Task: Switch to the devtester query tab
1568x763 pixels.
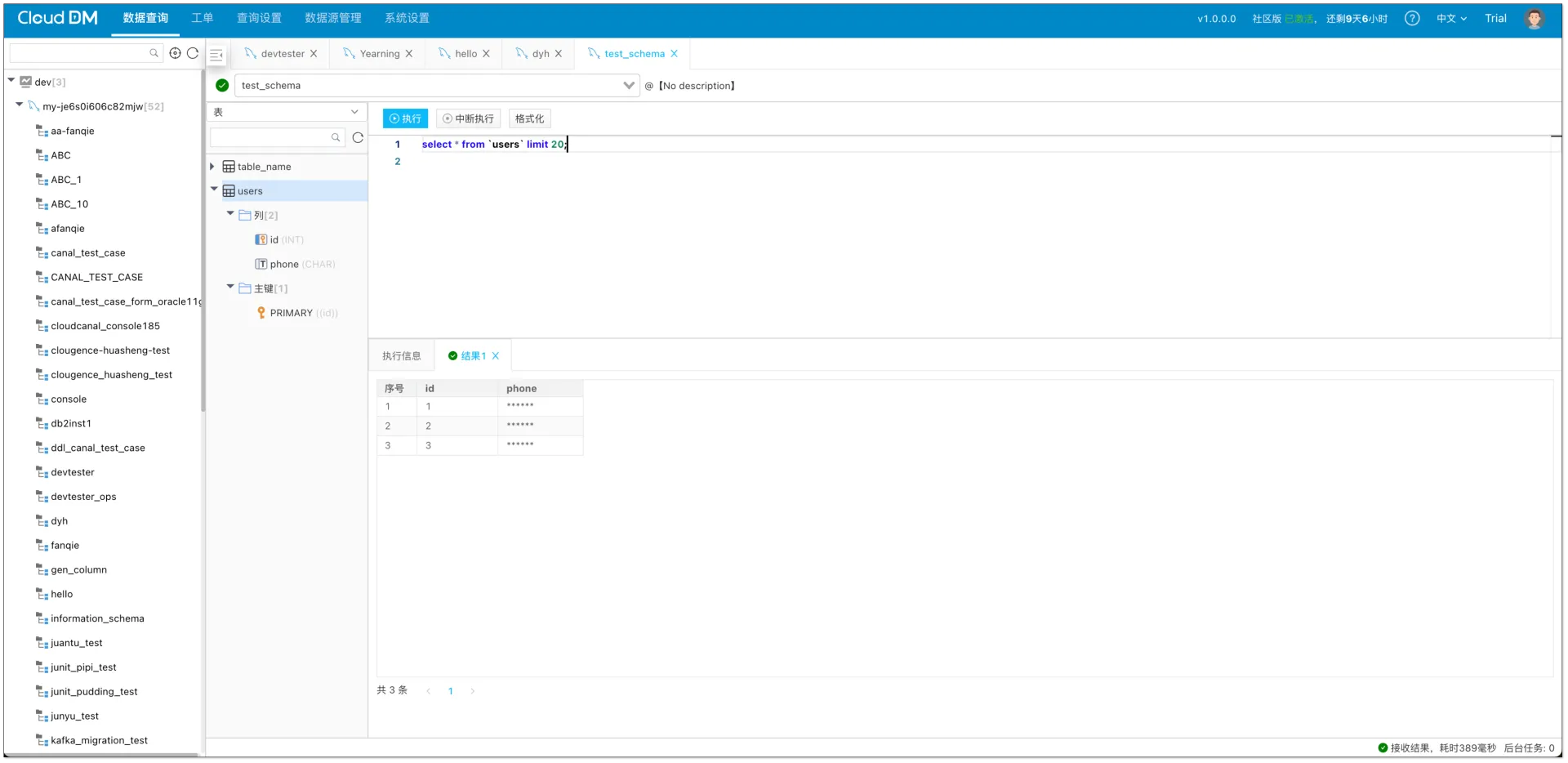Action: [282, 54]
